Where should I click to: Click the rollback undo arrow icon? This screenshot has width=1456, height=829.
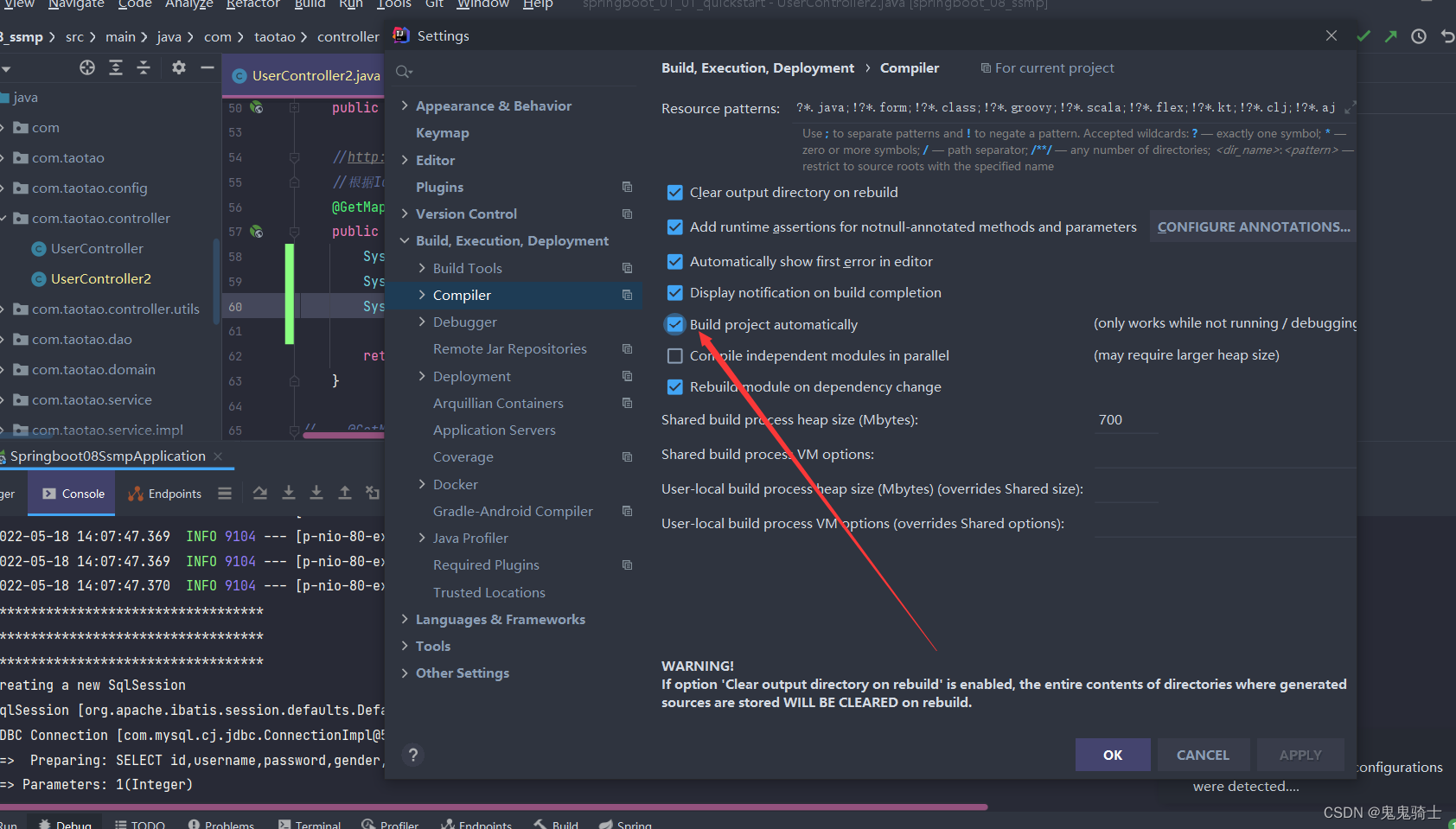[x=1447, y=36]
